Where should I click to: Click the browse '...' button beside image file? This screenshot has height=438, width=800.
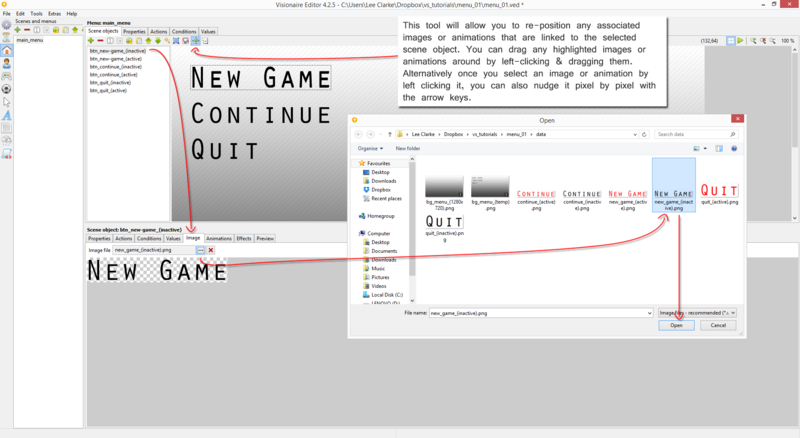pos(200,249)
